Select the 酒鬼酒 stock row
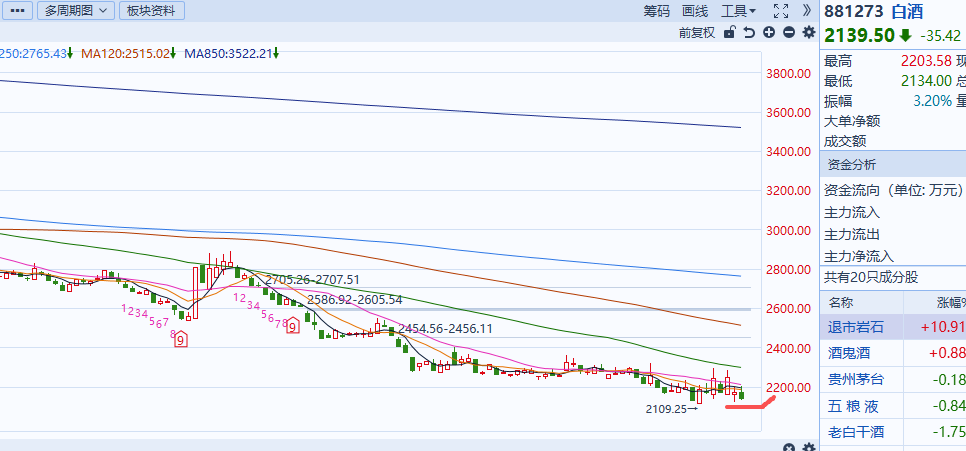The image size is (966, 451). 893,353
